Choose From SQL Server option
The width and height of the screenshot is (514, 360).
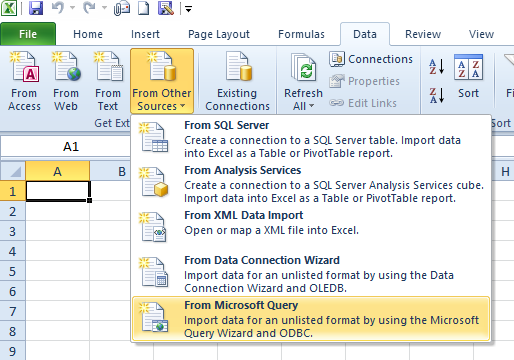coord(311,139)
